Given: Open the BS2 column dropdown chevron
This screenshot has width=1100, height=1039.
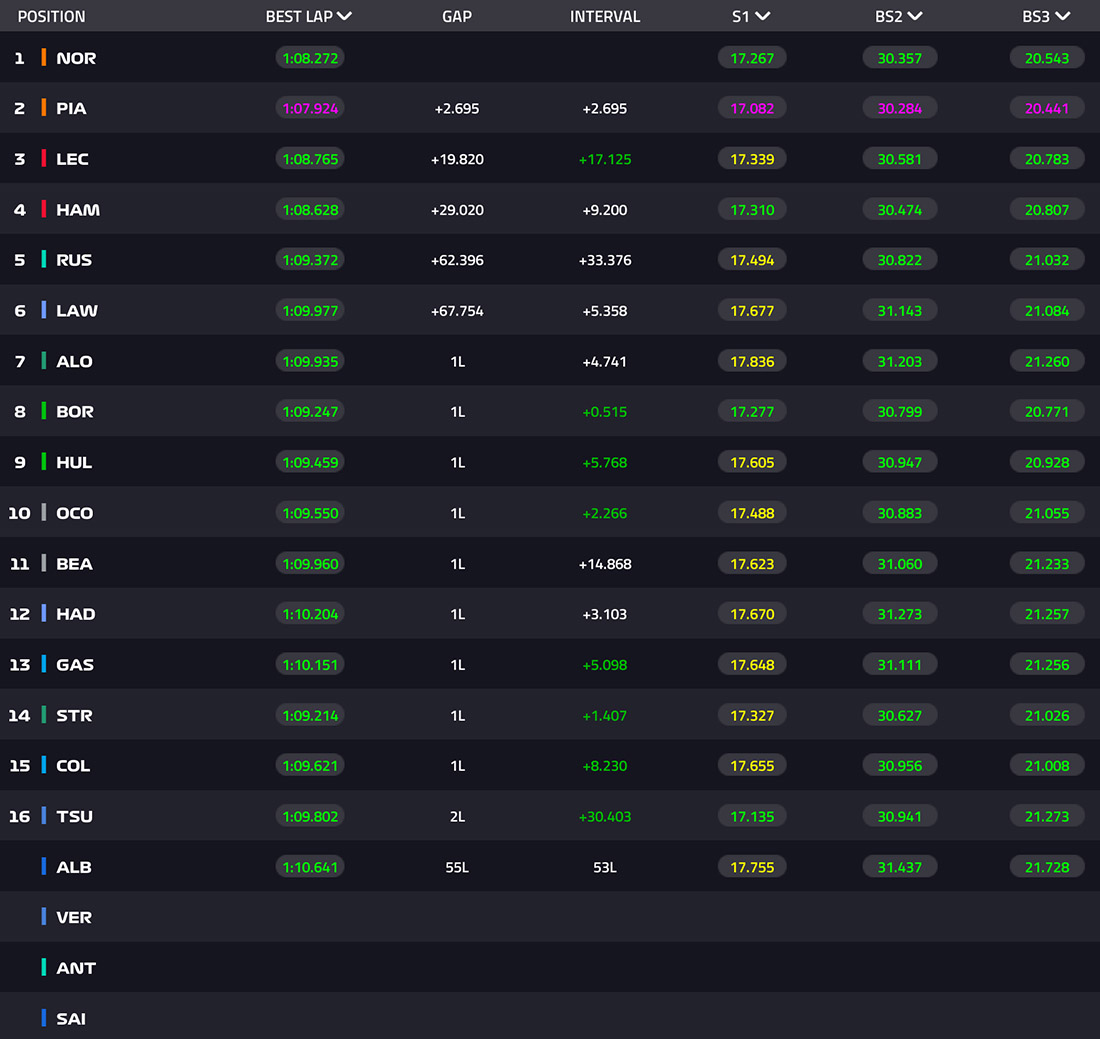Looking at the screenshot, I should (915, 16).
